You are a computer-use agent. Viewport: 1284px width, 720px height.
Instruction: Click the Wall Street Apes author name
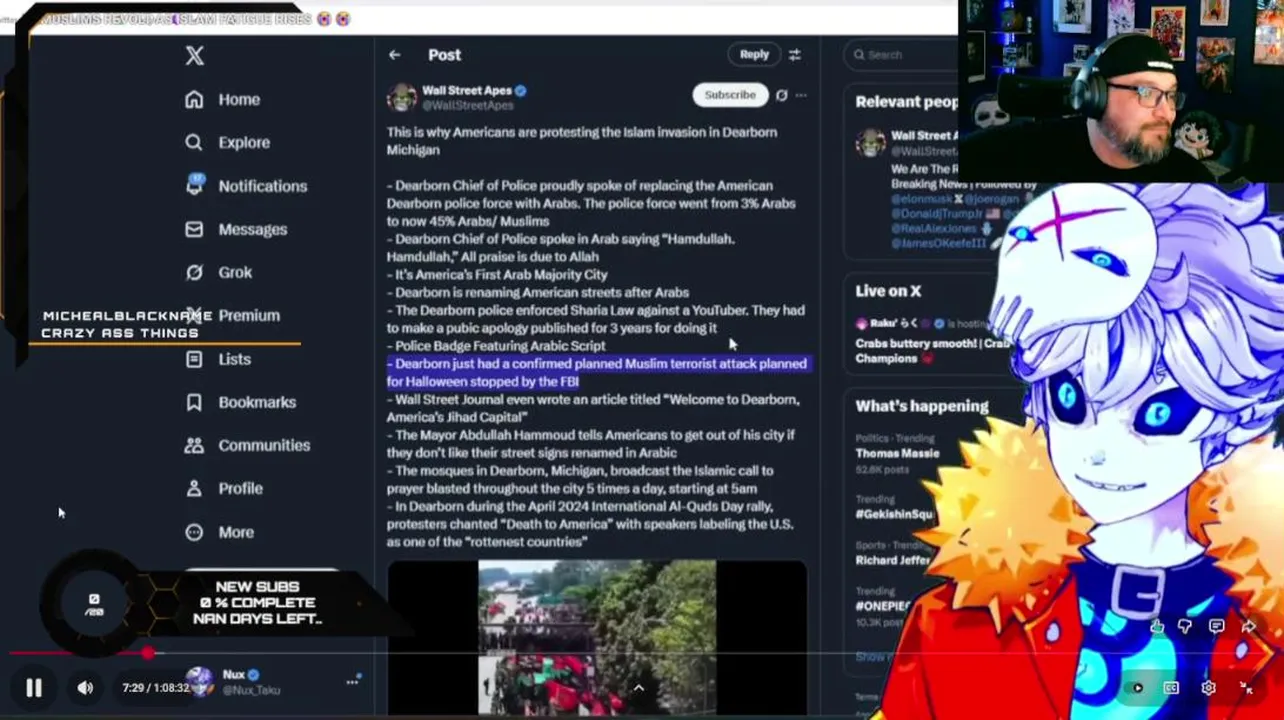click(x=467, y=90)
